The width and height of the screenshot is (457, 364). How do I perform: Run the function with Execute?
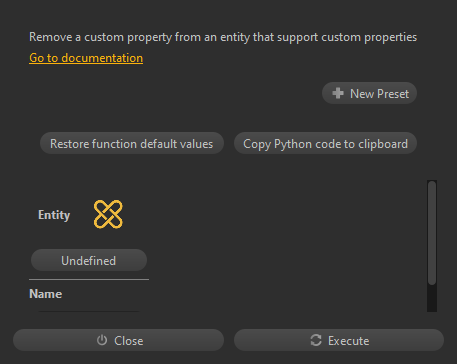[x=339, y=340]
